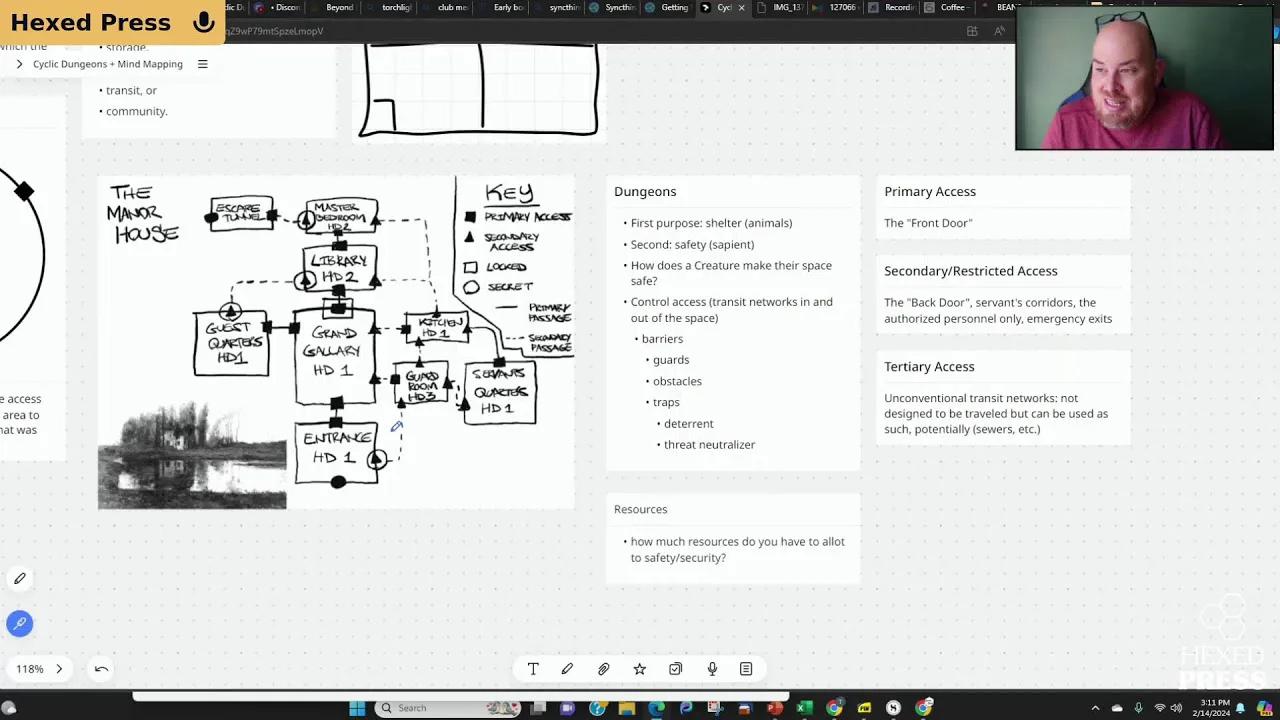Open the zoom options chevron next to 118%
This screenshot has height=720, width=1280.
pyautogui.click(x=58, y=668)
